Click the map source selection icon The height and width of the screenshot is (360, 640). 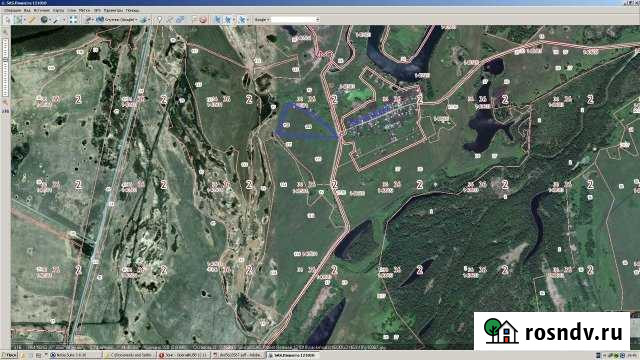coord(89,20)
